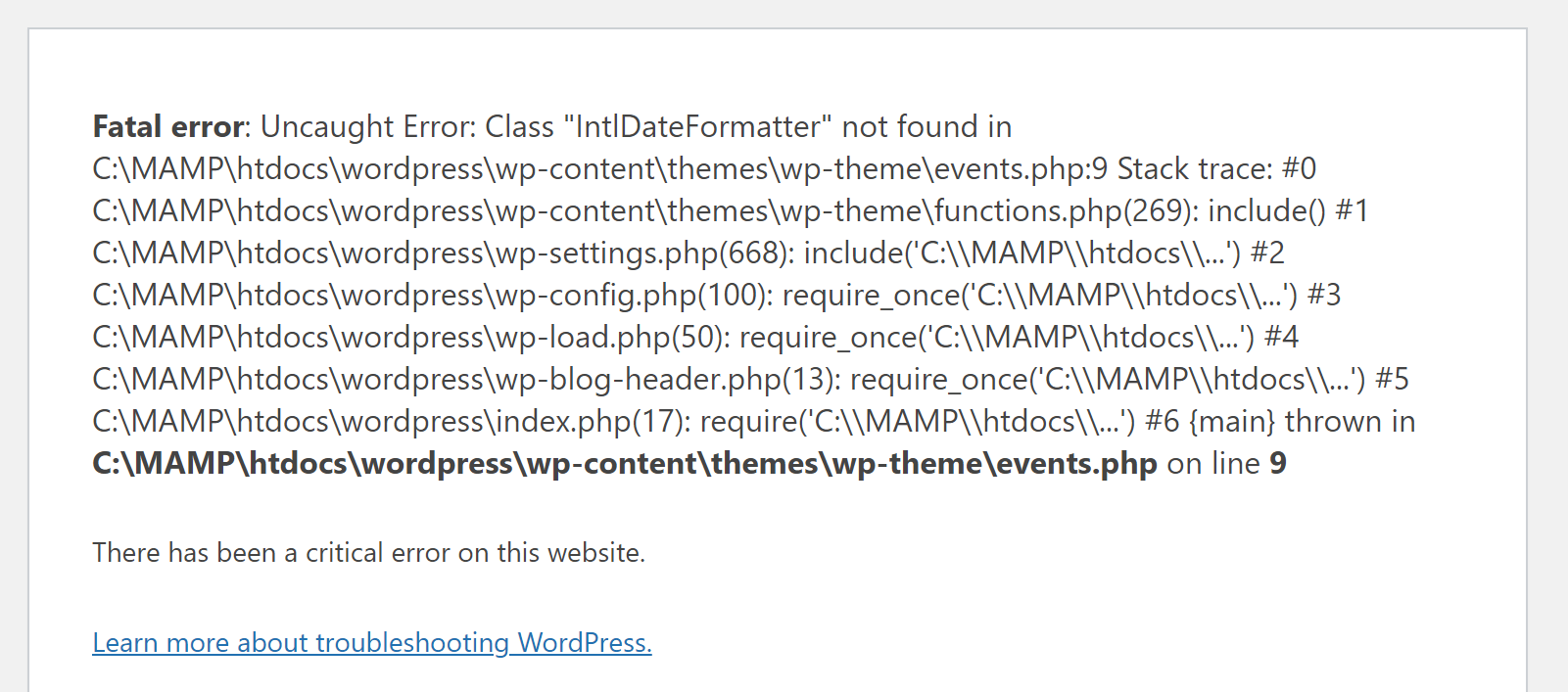Open the Learn more about troubleshooting WordPress link
This screenshot has height=692, width=1568.
tap(372, 643)
